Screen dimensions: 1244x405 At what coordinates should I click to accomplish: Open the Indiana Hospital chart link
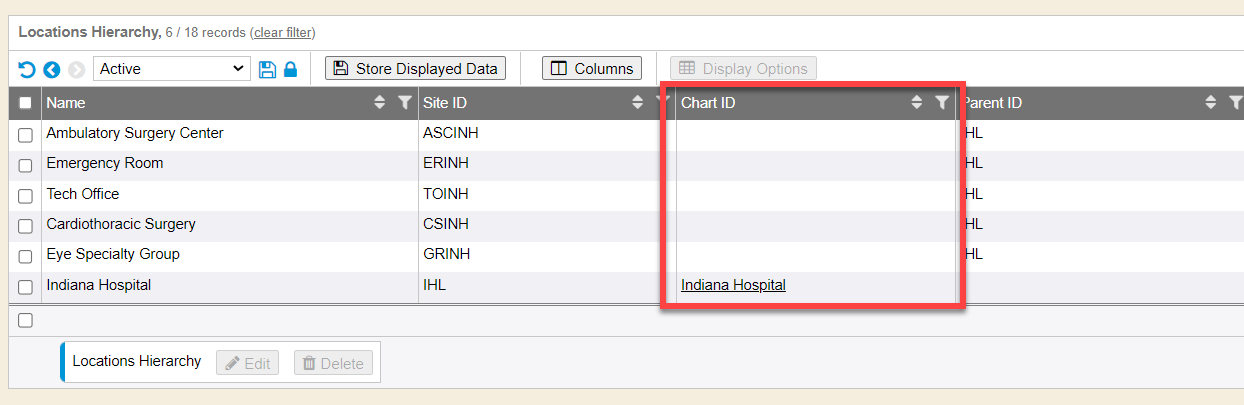(x=733, y=285)
